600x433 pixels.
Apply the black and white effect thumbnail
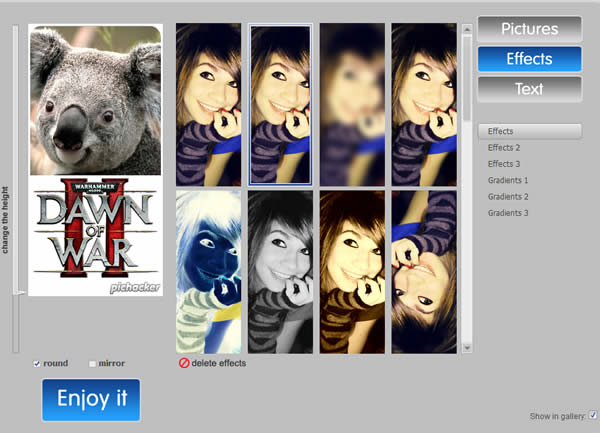point(280,272)
